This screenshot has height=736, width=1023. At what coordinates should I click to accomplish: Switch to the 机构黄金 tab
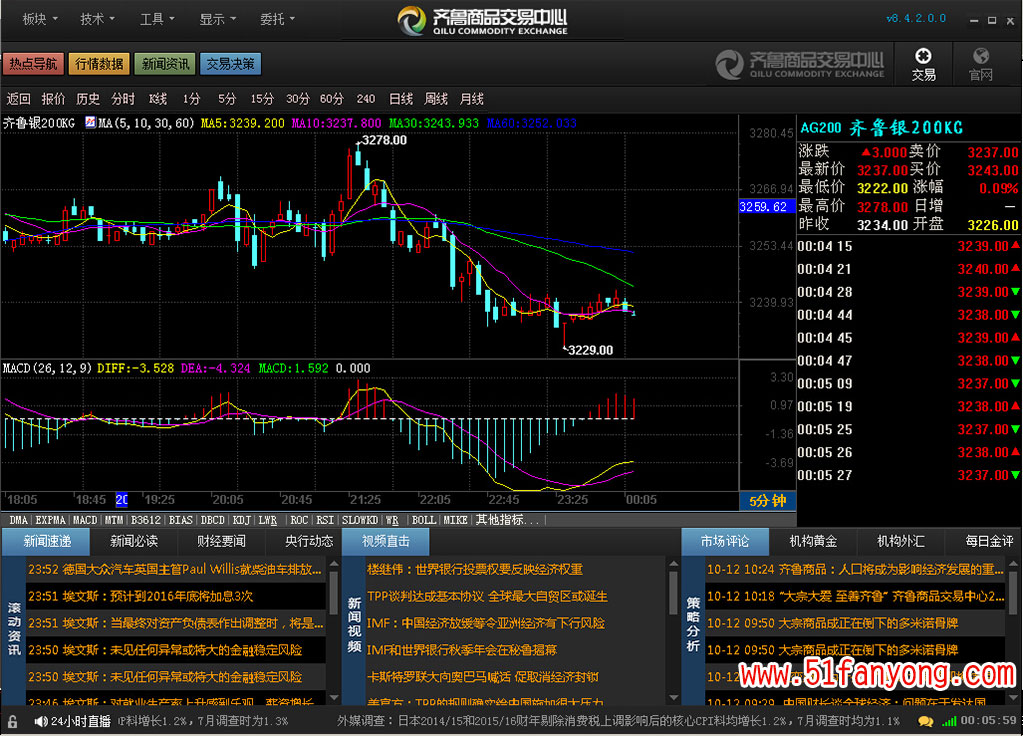point(813,542)
